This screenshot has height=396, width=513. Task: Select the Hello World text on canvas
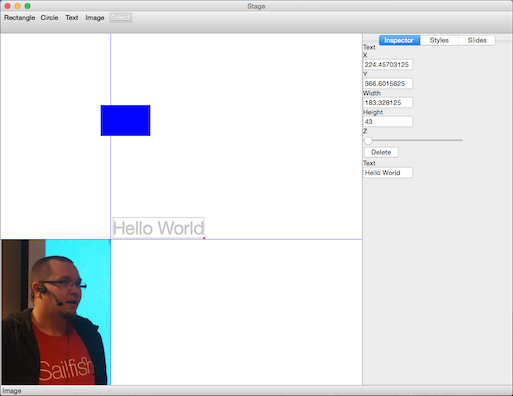(158, 228)
